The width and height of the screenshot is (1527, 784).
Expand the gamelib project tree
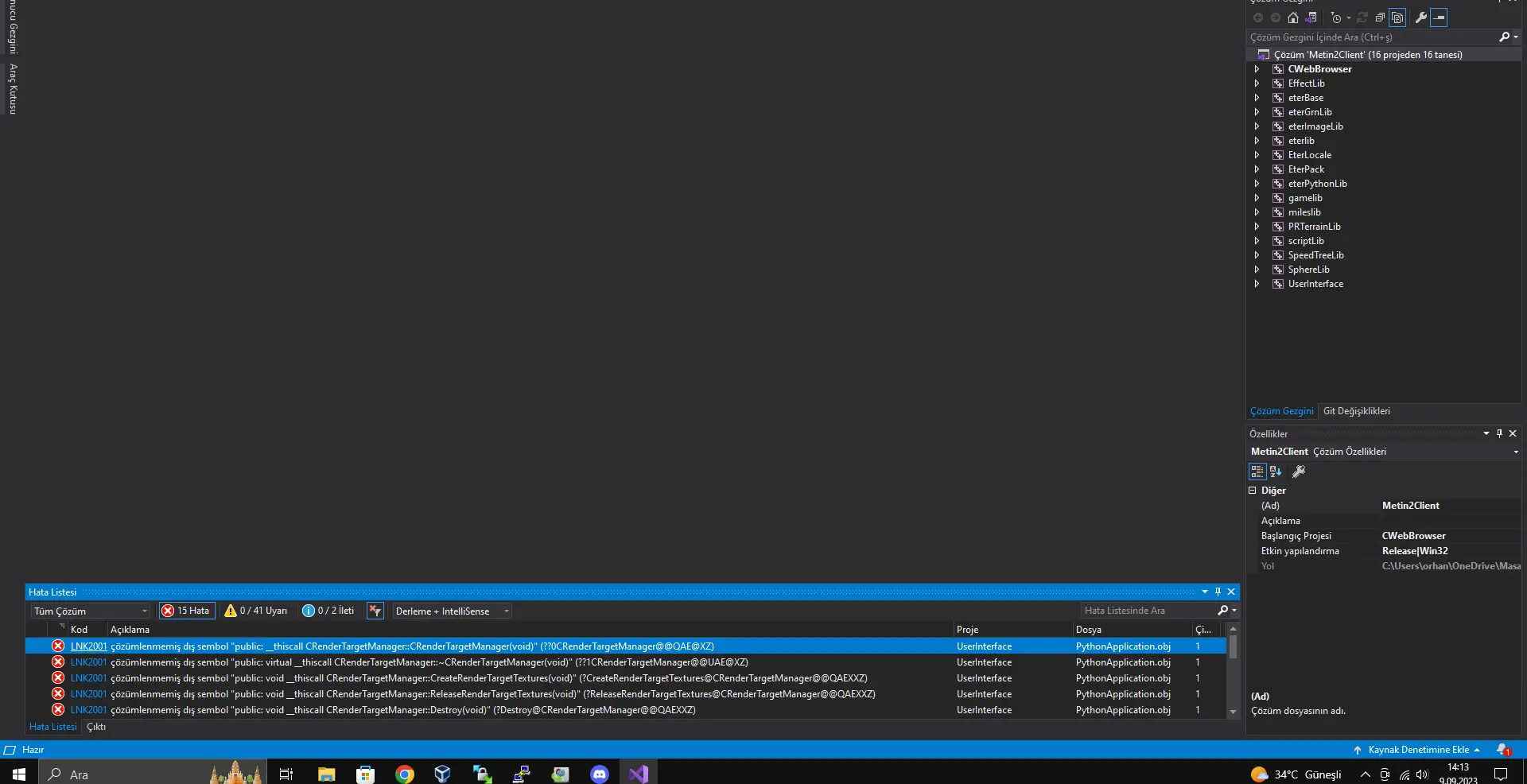click(x=1257, y=198)
